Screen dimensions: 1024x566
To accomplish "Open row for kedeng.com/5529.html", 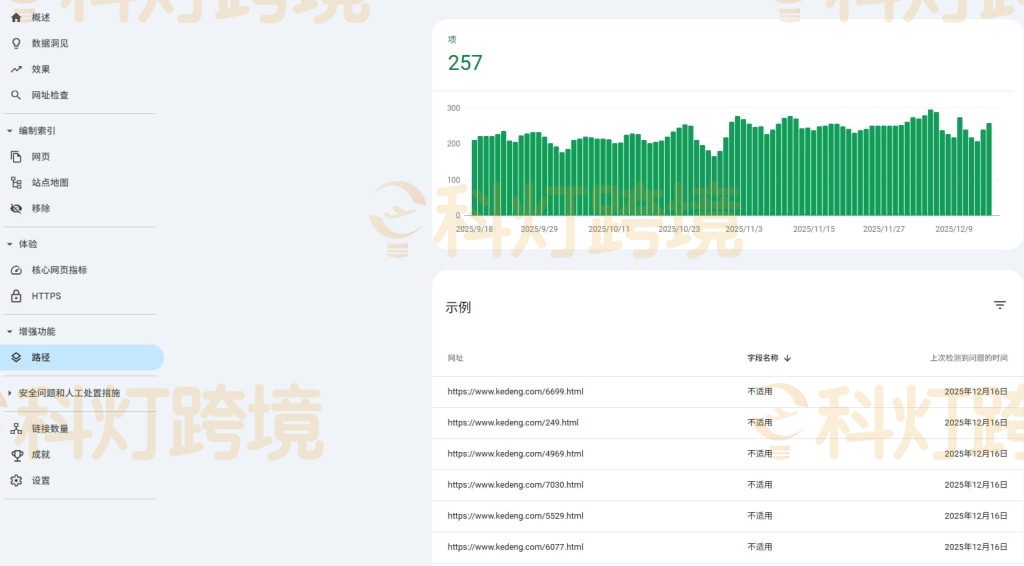I will (728, 516).
